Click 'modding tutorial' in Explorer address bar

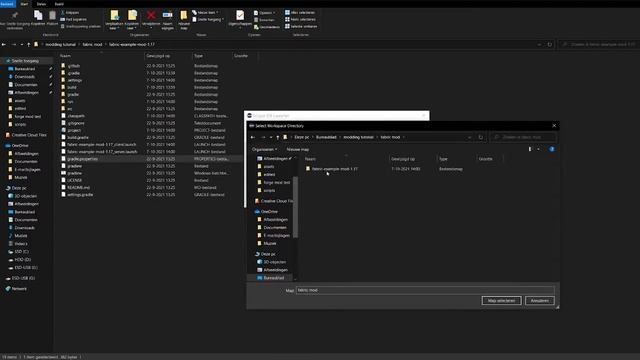pos(60,44)
